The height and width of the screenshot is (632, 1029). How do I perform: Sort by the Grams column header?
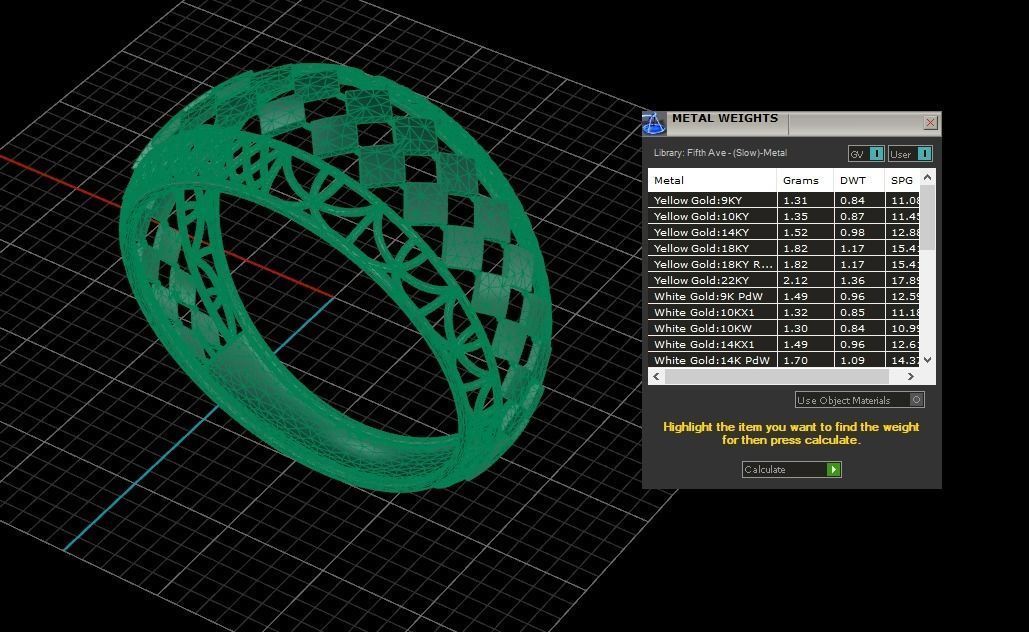point(806,180)
